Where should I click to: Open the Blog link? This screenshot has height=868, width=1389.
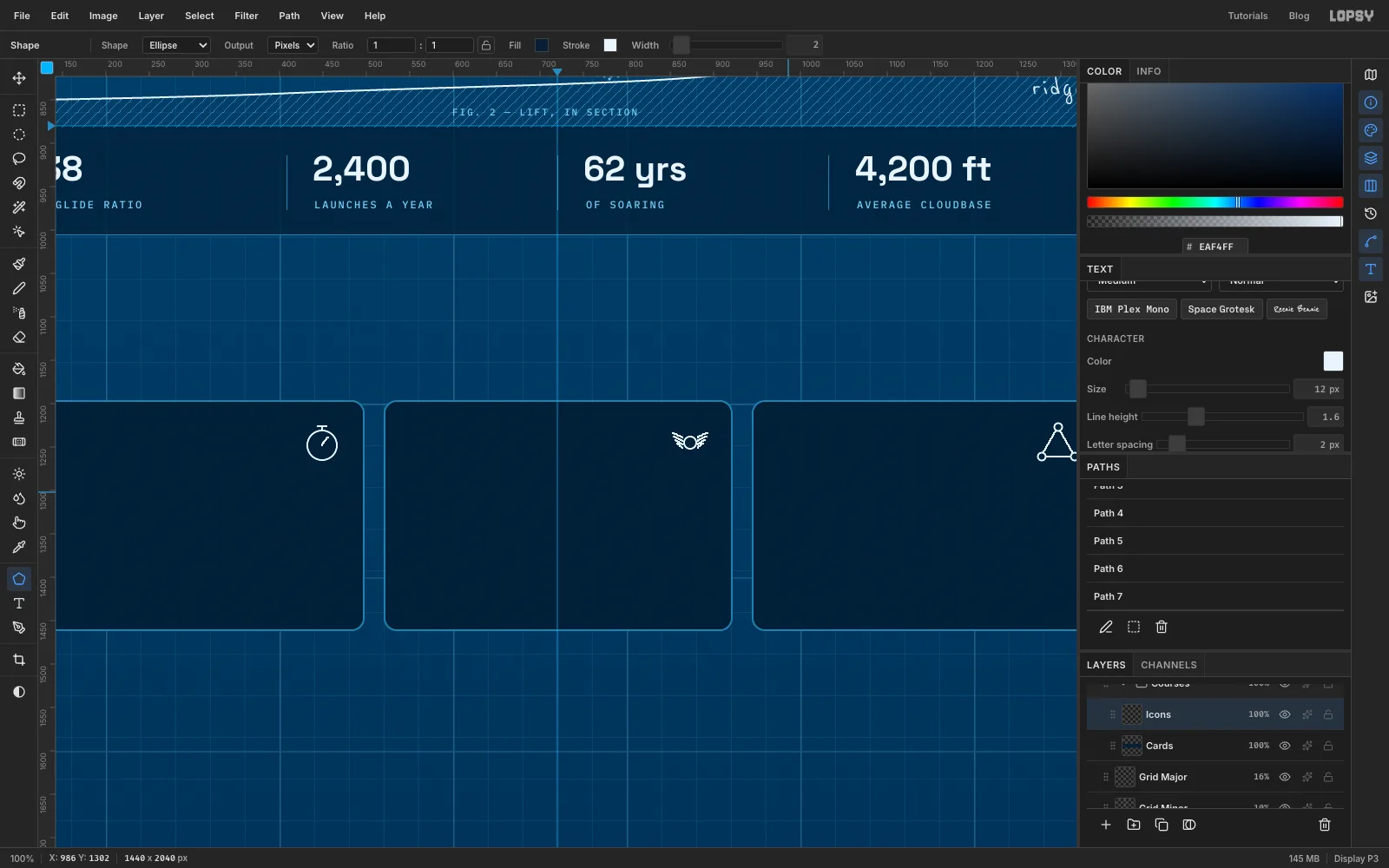pyautogui.click(x=1299, y=16)
